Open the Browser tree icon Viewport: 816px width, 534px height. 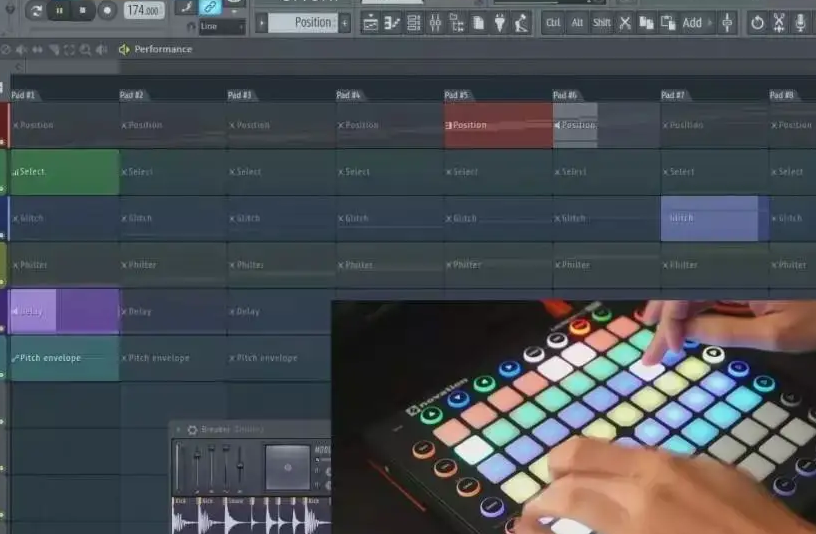456,23
